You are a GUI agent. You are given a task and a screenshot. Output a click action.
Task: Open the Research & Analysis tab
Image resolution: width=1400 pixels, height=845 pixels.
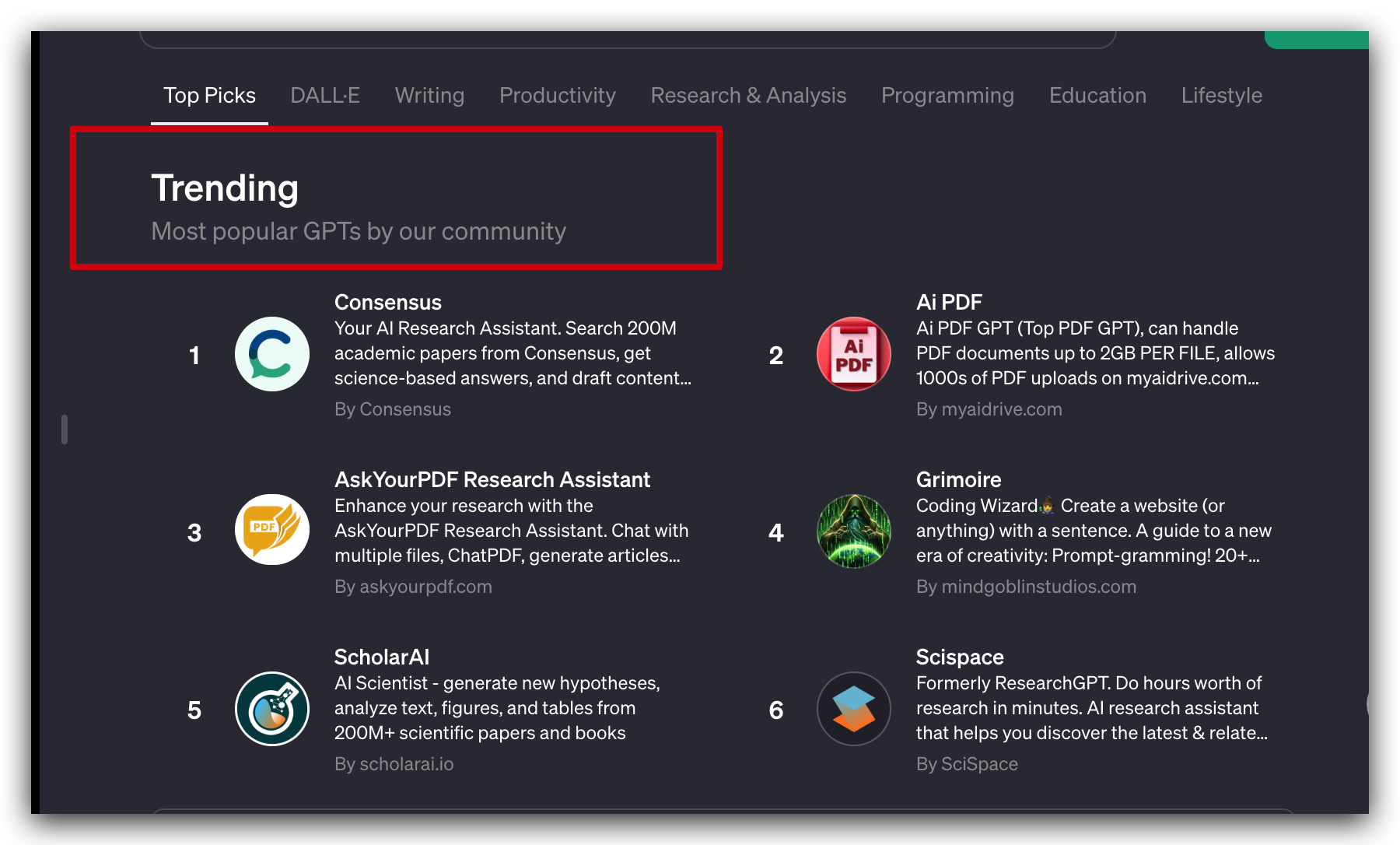click(x=748, y=96)
